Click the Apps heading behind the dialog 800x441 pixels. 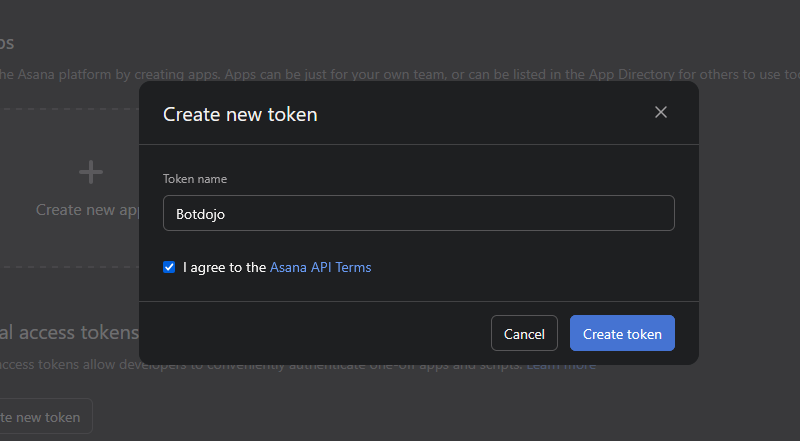tap(6, 43)
